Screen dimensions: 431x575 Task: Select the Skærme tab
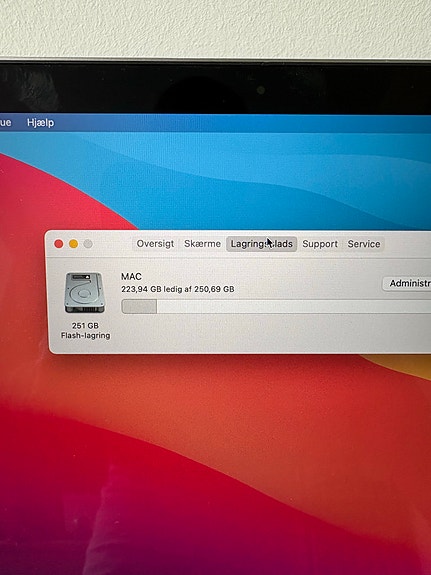[x=202, y=244]
